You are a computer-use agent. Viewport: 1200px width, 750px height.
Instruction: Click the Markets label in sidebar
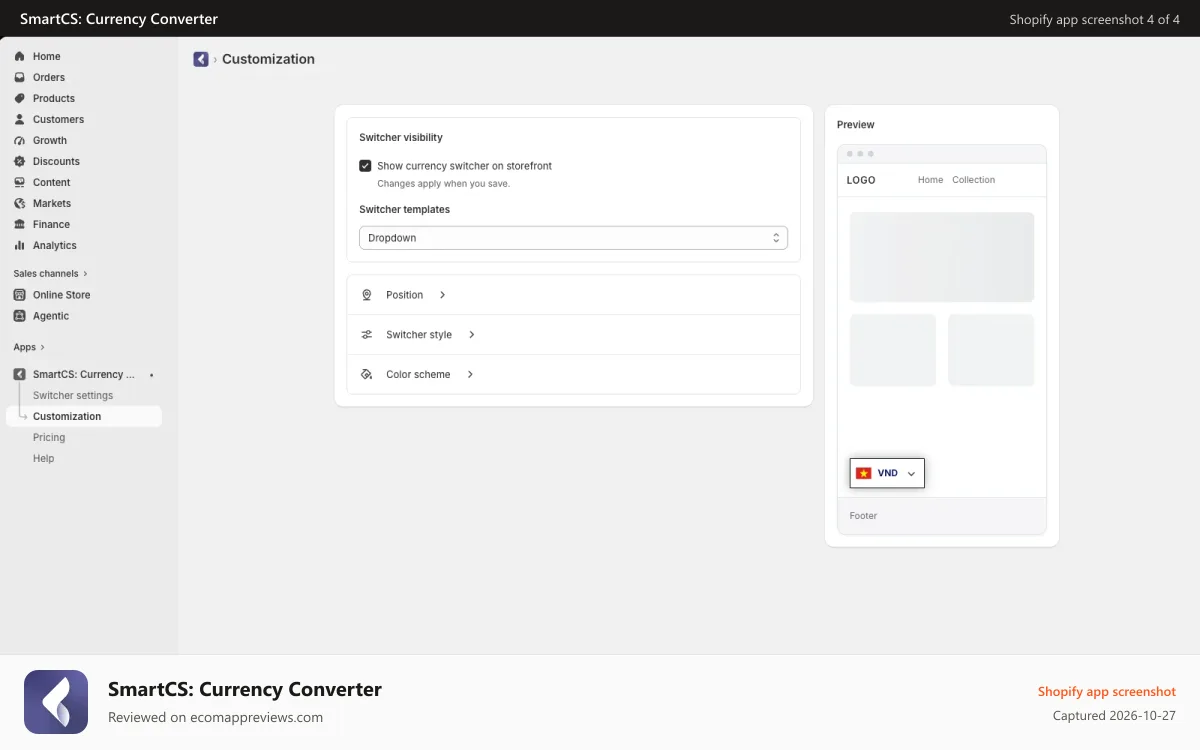pos(52,203)
